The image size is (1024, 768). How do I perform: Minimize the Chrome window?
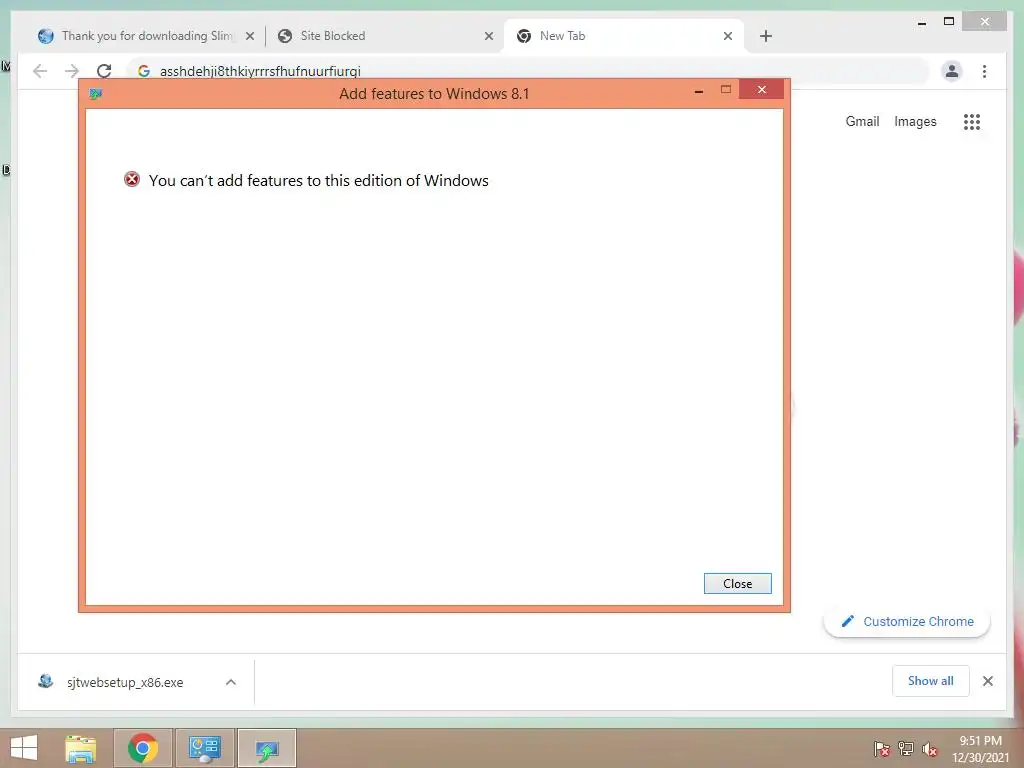(922, 22)
